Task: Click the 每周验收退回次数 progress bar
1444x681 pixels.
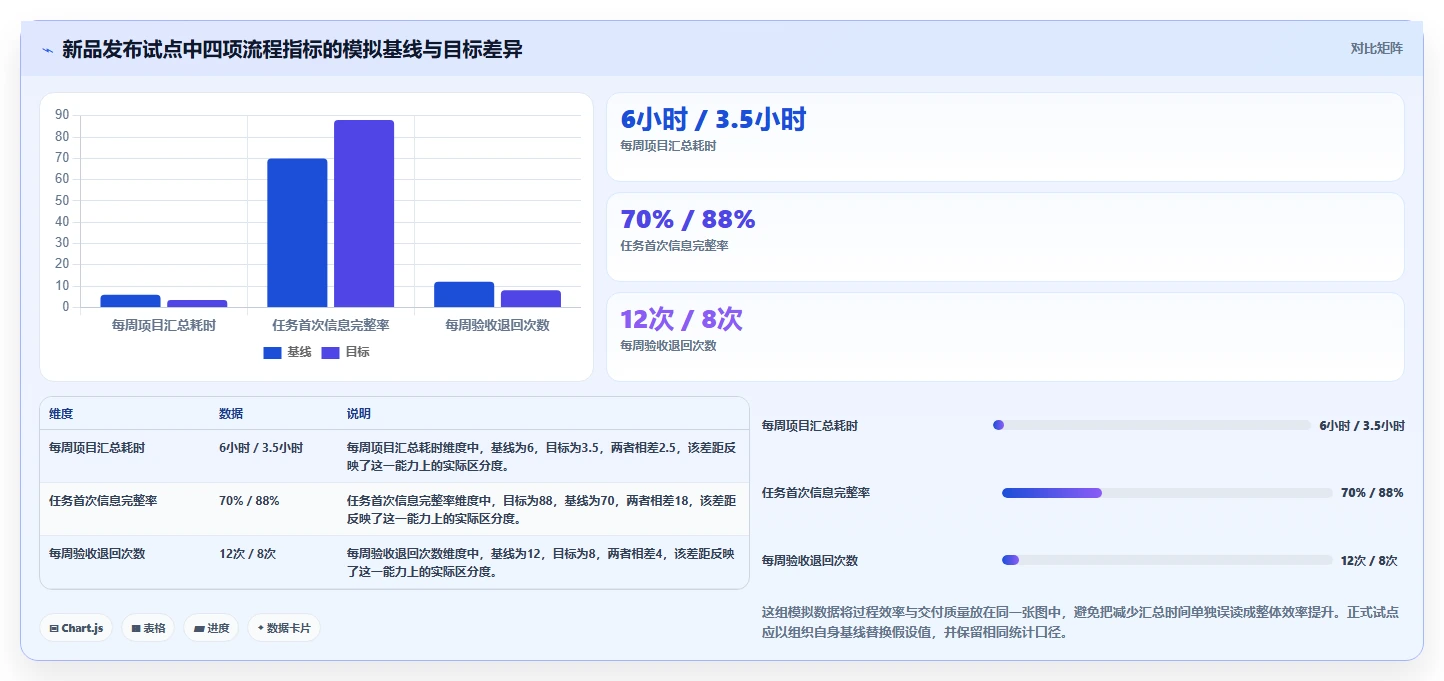Action: [1167, 560]
